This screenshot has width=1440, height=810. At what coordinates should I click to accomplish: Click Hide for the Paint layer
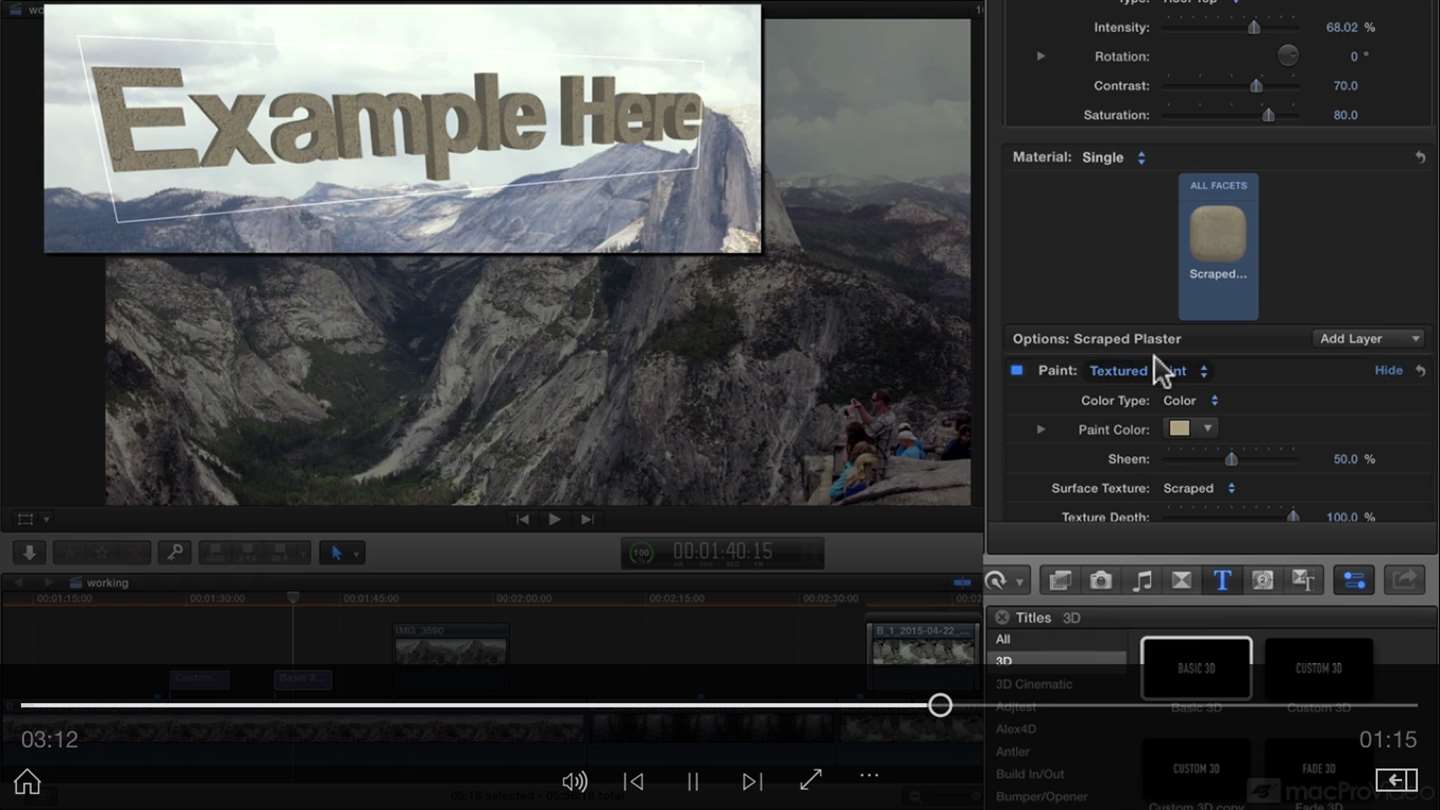1388,370
